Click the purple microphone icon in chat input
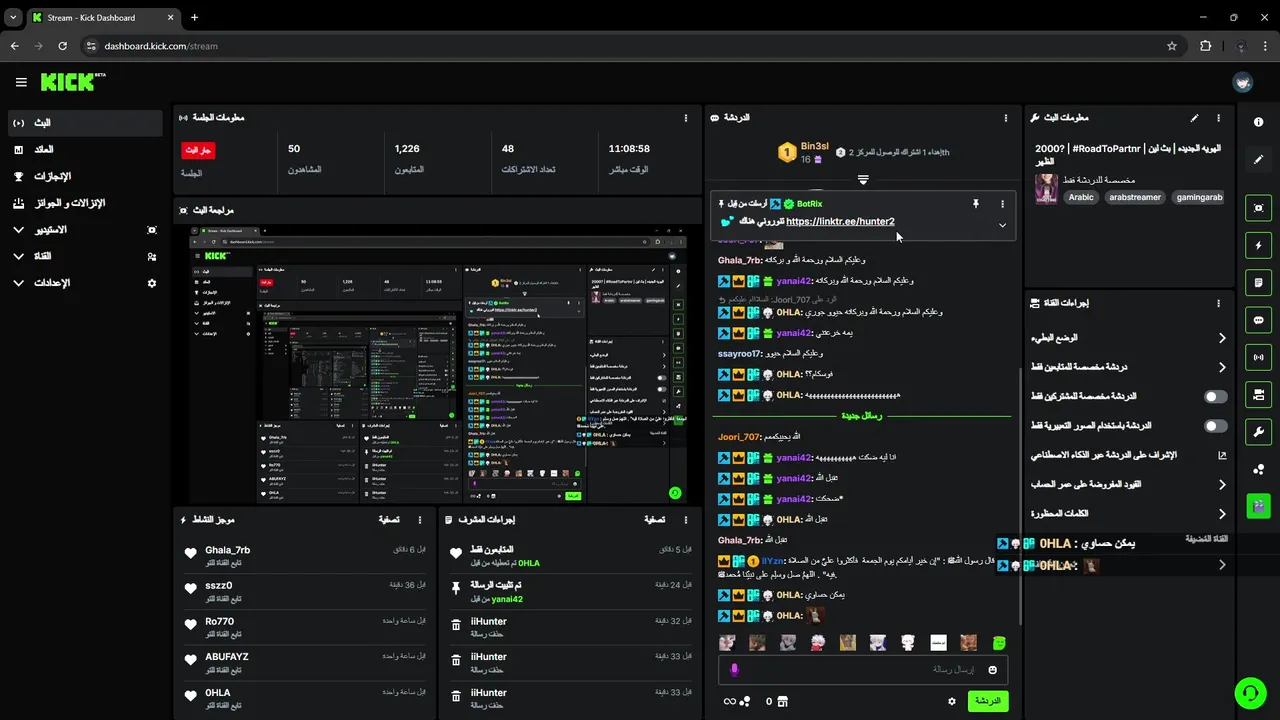The image size is (1280, 720). coord(734,670)
